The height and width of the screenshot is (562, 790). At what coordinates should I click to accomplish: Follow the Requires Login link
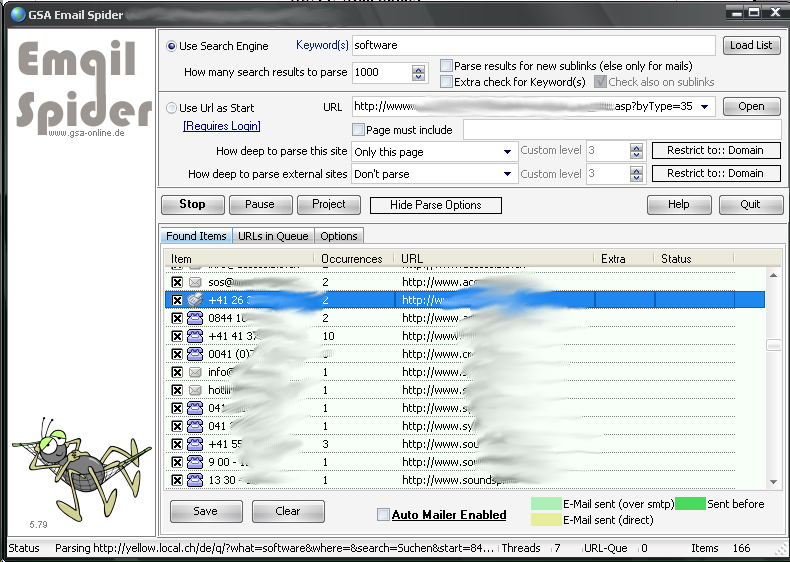point(221,126)
